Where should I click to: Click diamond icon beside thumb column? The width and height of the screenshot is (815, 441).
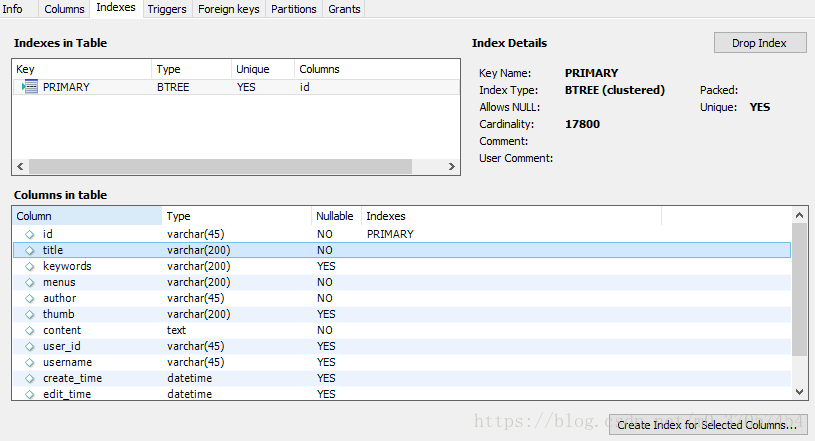(30, 315)
